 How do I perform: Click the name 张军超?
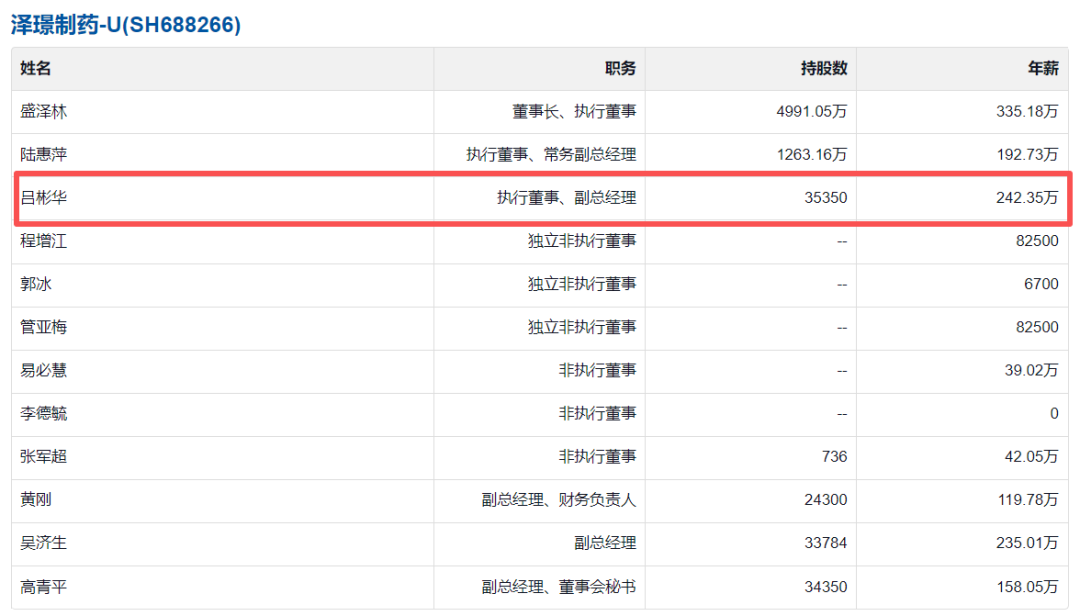point(44,456)
